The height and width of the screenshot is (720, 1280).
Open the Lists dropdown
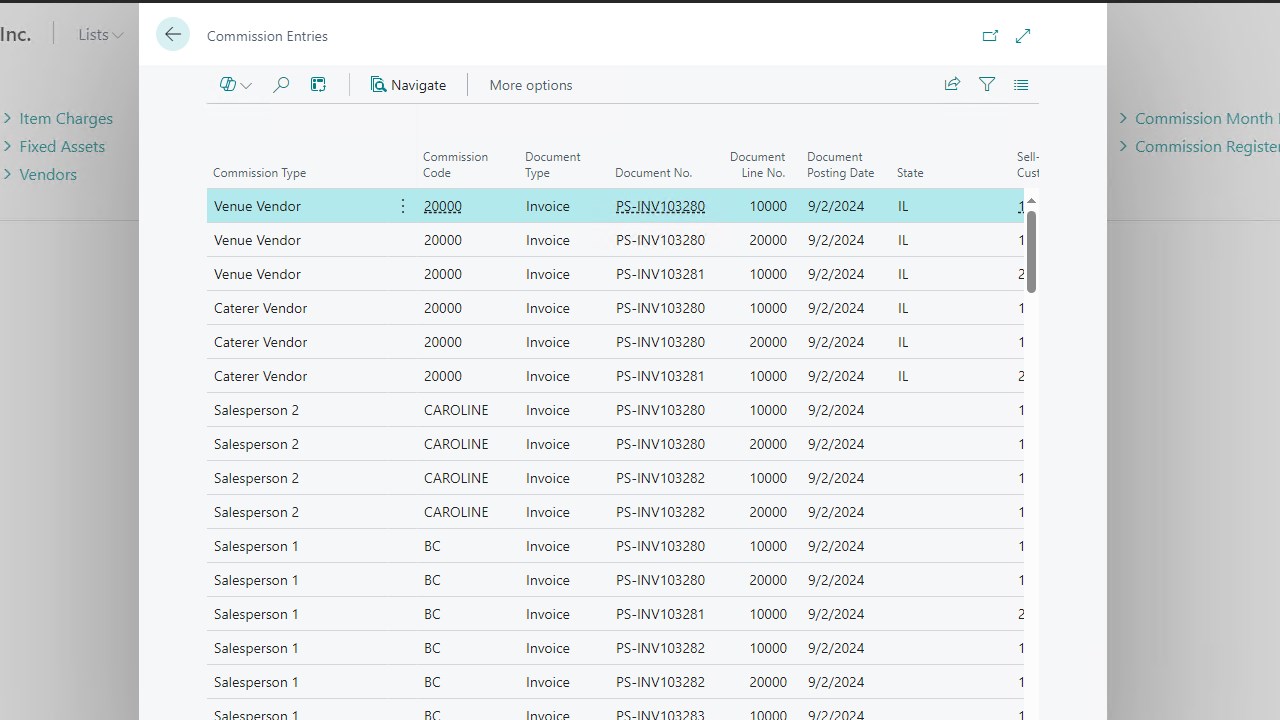[x=100, y=35]
